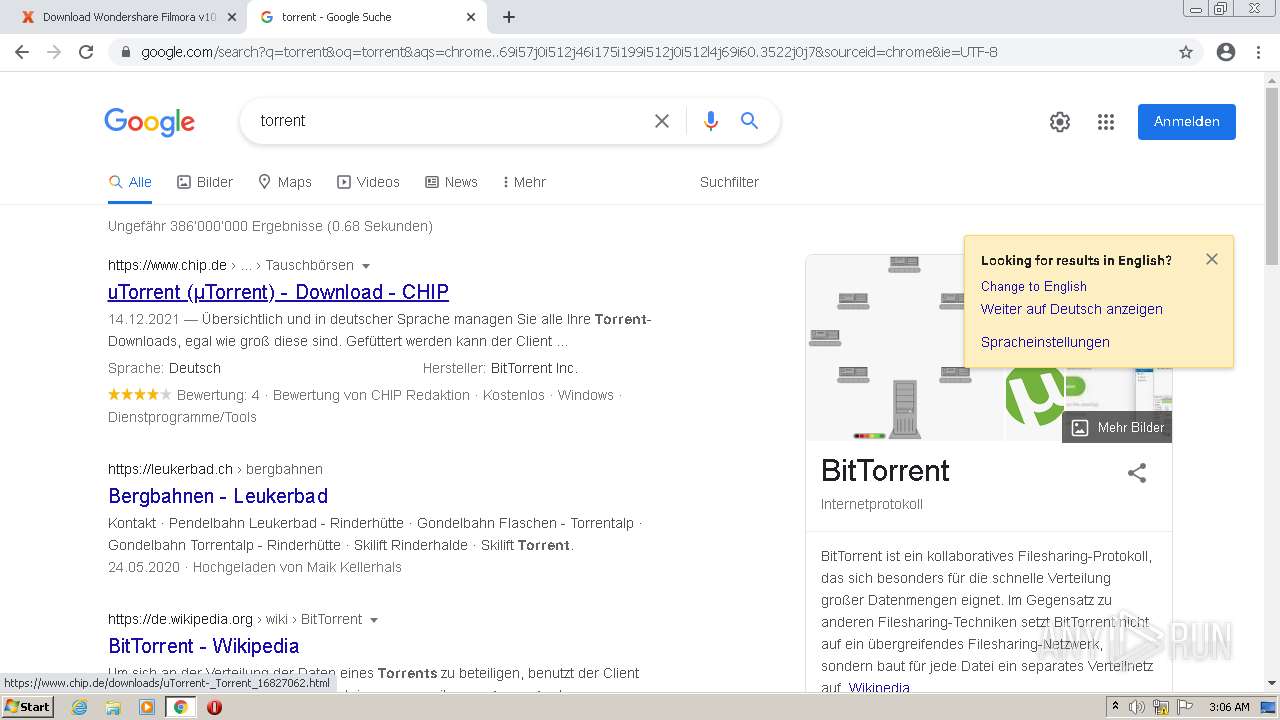Expand Wikipedia result options arrow
The height and width of the screenshot is (720, 1280).
pos(374,620)
